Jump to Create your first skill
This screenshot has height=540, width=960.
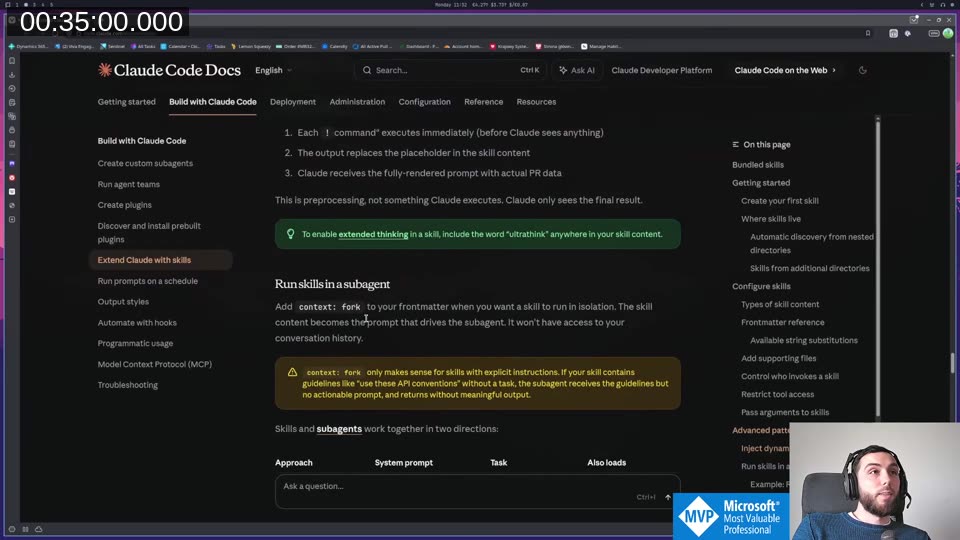[779, 201]
